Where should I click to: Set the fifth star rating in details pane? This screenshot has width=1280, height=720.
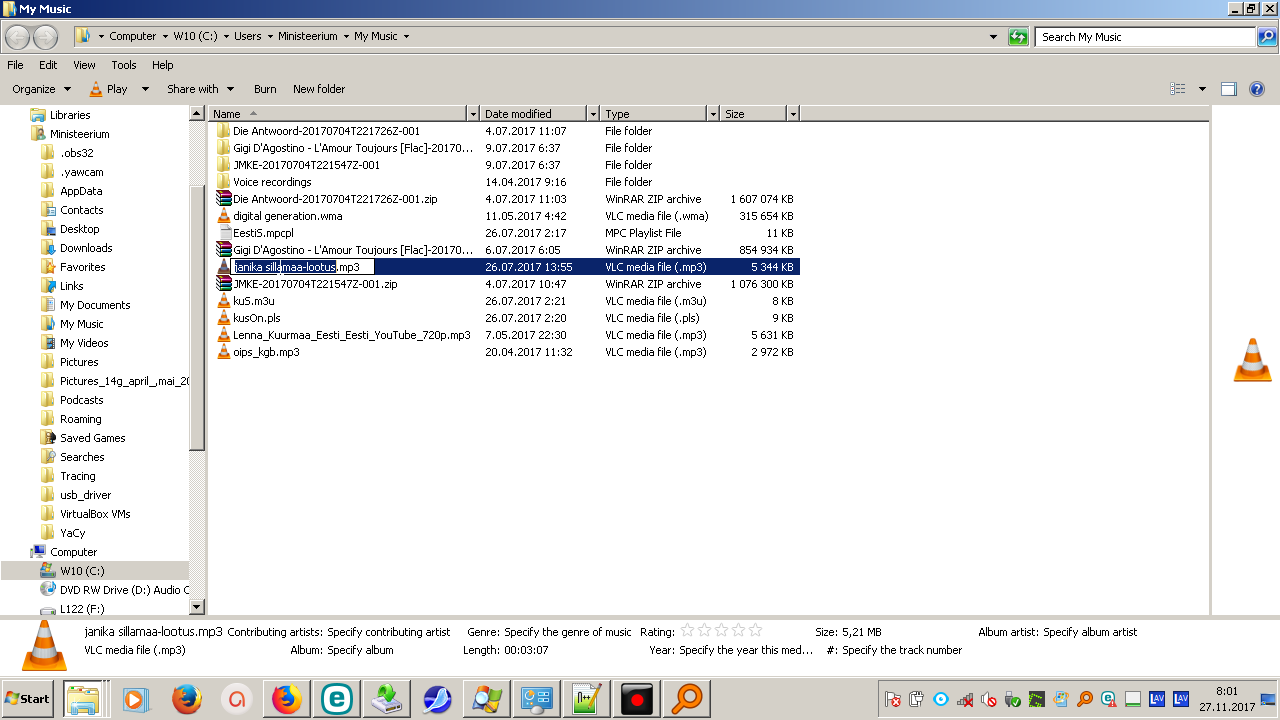(755, 631)
